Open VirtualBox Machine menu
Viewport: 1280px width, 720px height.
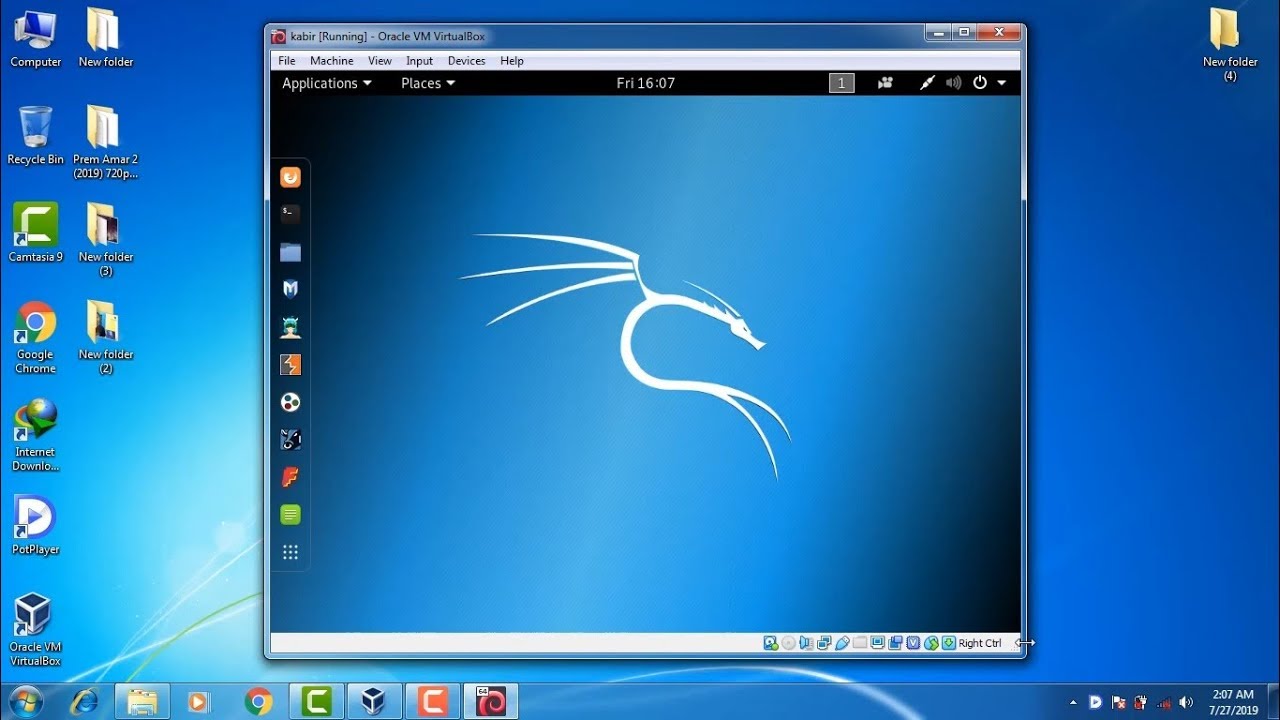(332, 61)
